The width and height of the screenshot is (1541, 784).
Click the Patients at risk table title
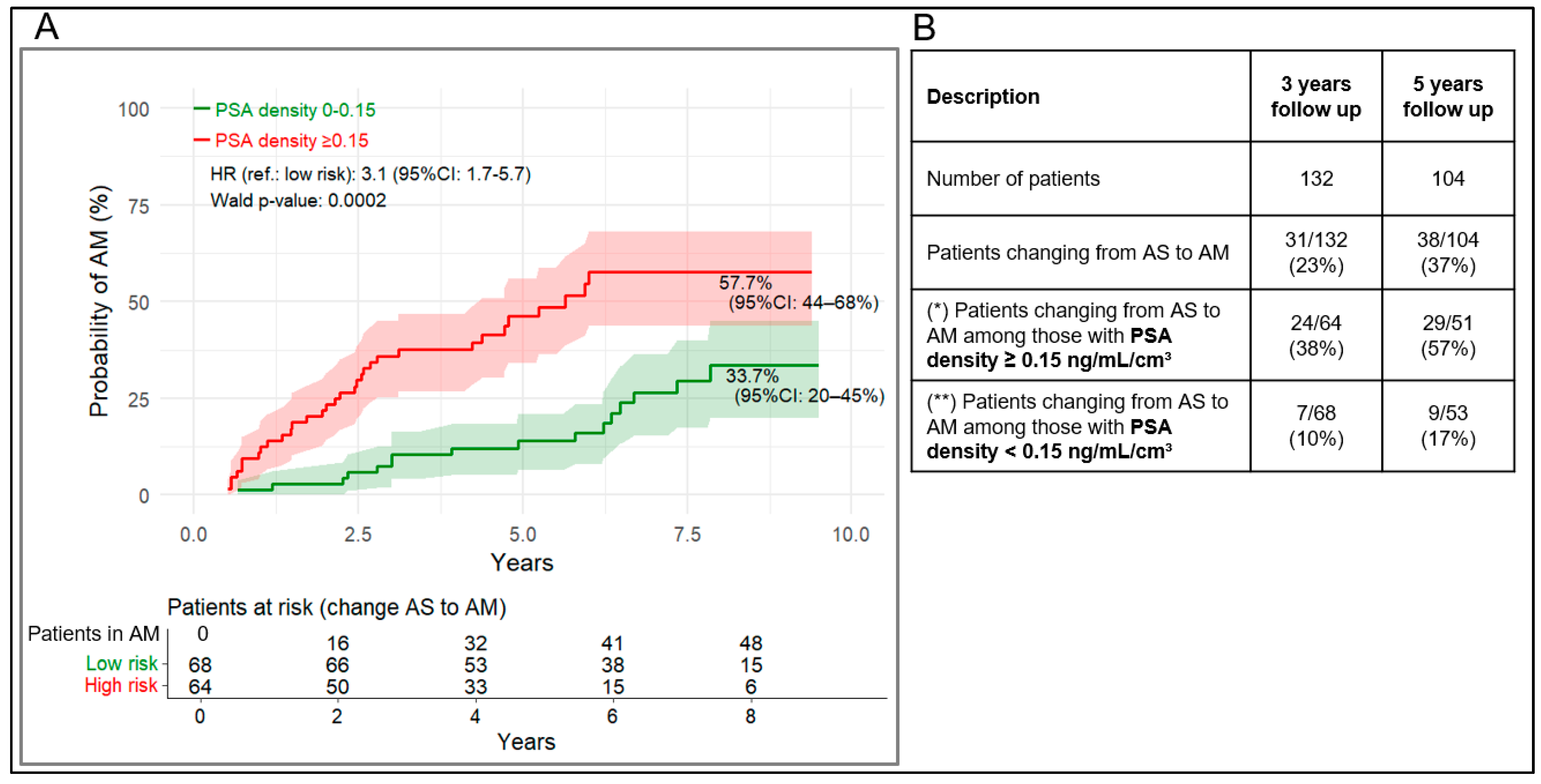337,607
